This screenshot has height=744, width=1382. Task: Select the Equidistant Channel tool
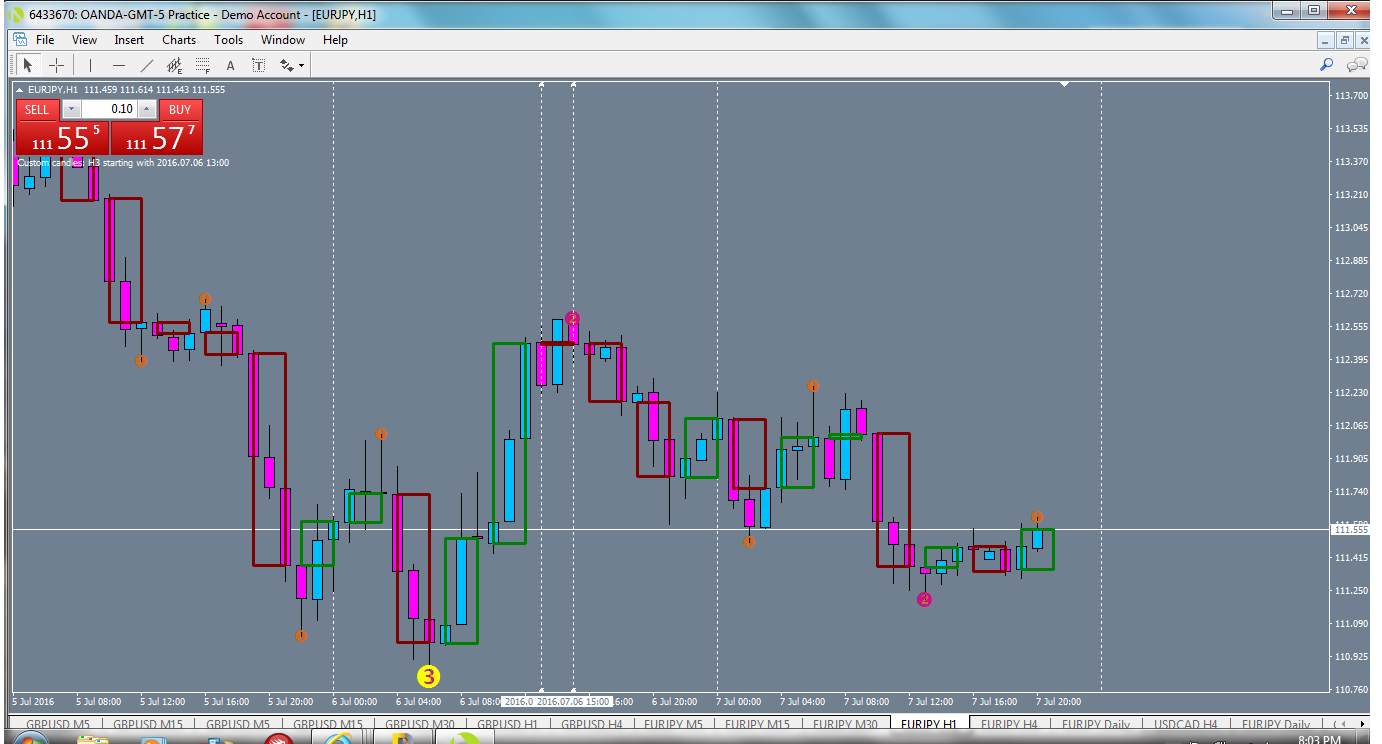tap(173, 64)
